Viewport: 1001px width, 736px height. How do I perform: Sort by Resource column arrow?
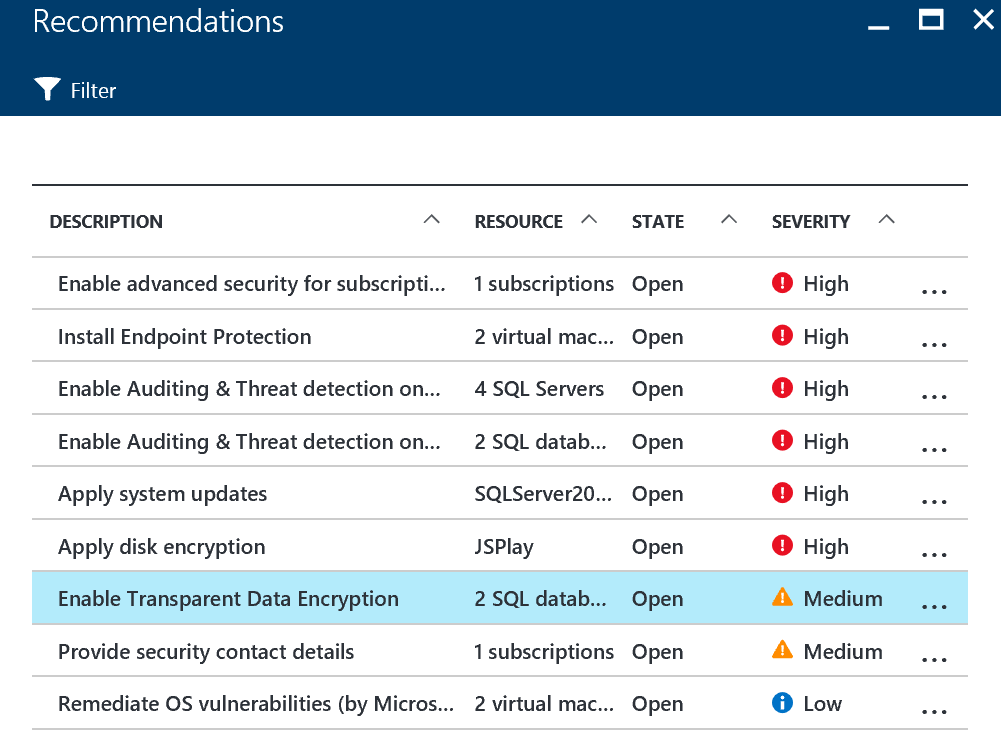(x=589, y=220)
